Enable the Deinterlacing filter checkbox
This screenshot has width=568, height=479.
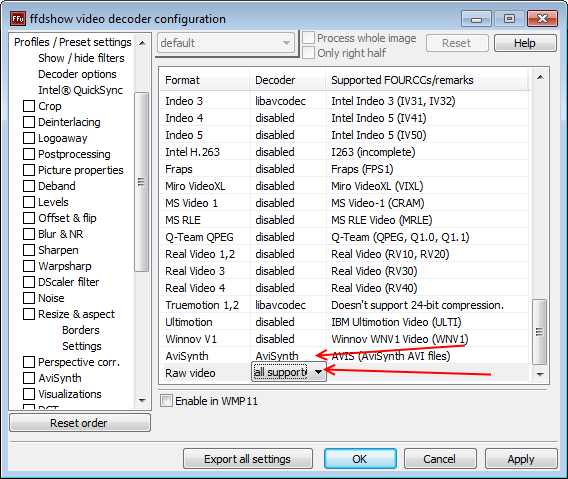[29, 122]
